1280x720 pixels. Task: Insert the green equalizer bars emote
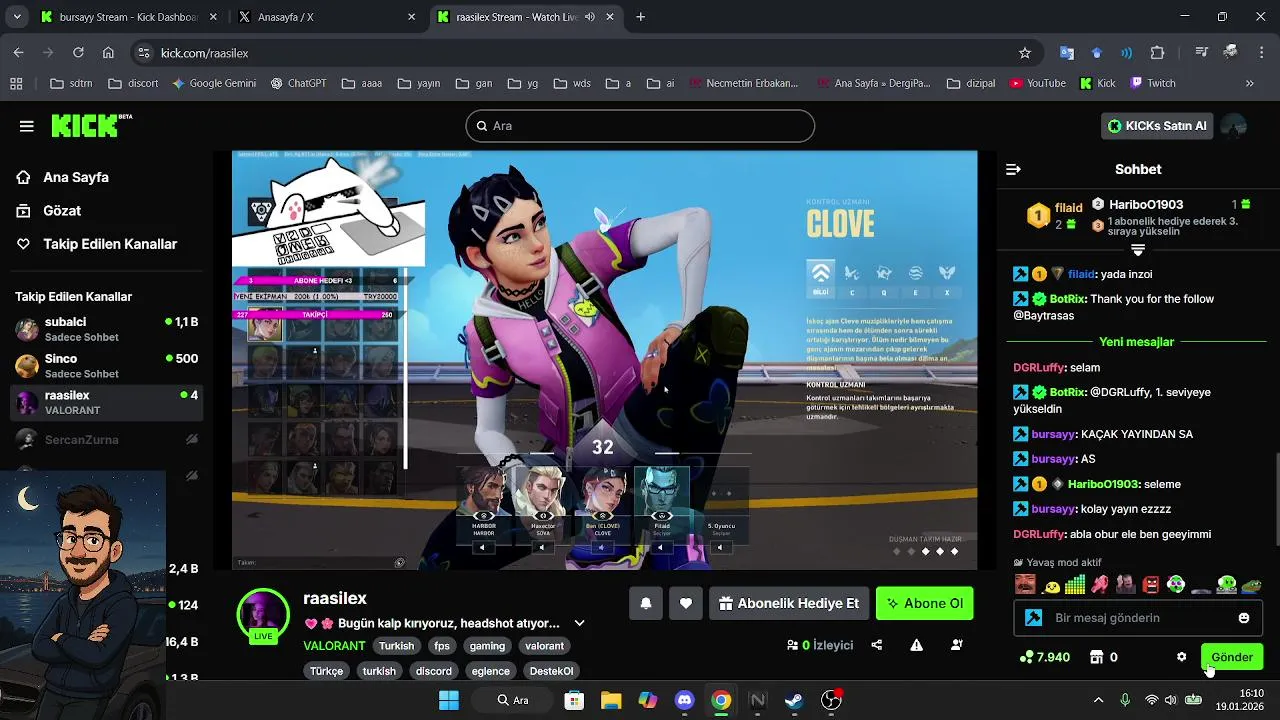coord(1075,585)
